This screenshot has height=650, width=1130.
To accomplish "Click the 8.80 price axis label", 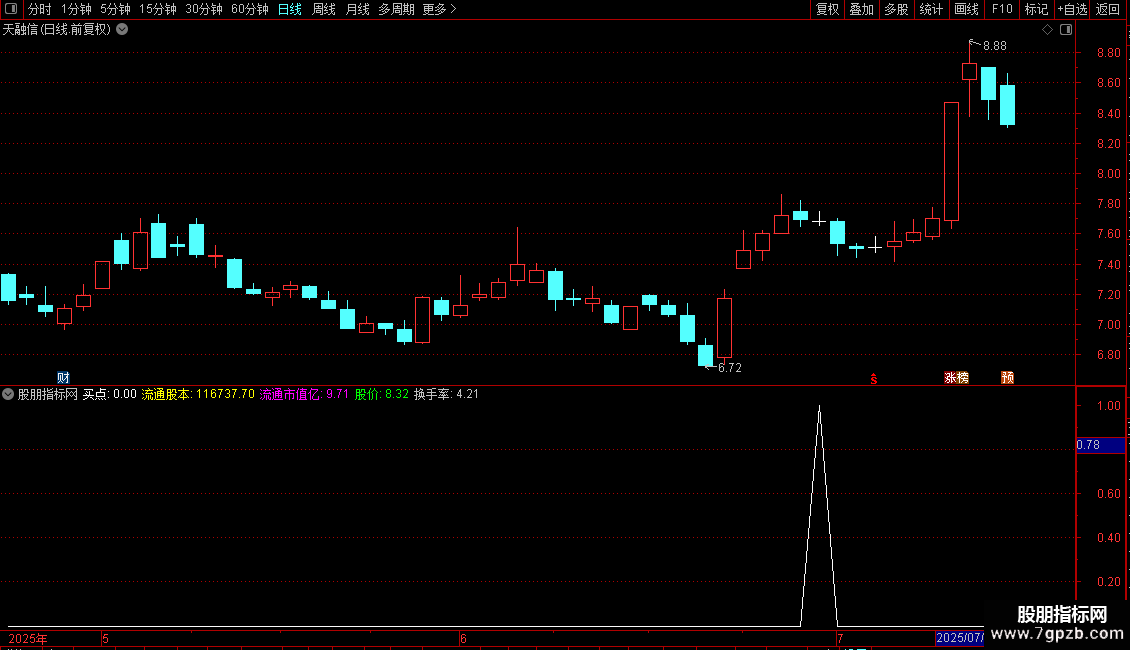I will coord(1108,53).
